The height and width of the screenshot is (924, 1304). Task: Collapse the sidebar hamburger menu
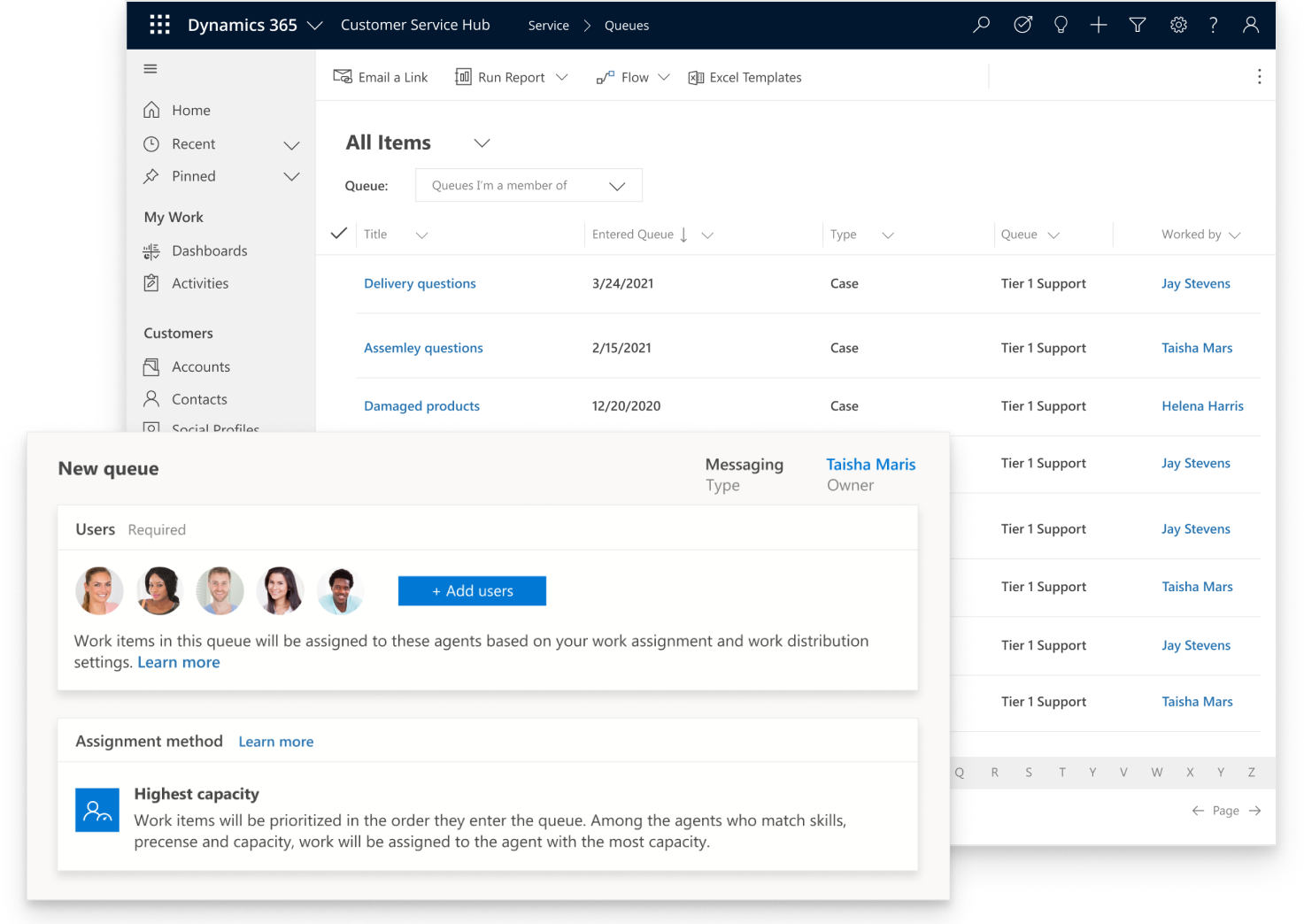[x=150, y=69]
